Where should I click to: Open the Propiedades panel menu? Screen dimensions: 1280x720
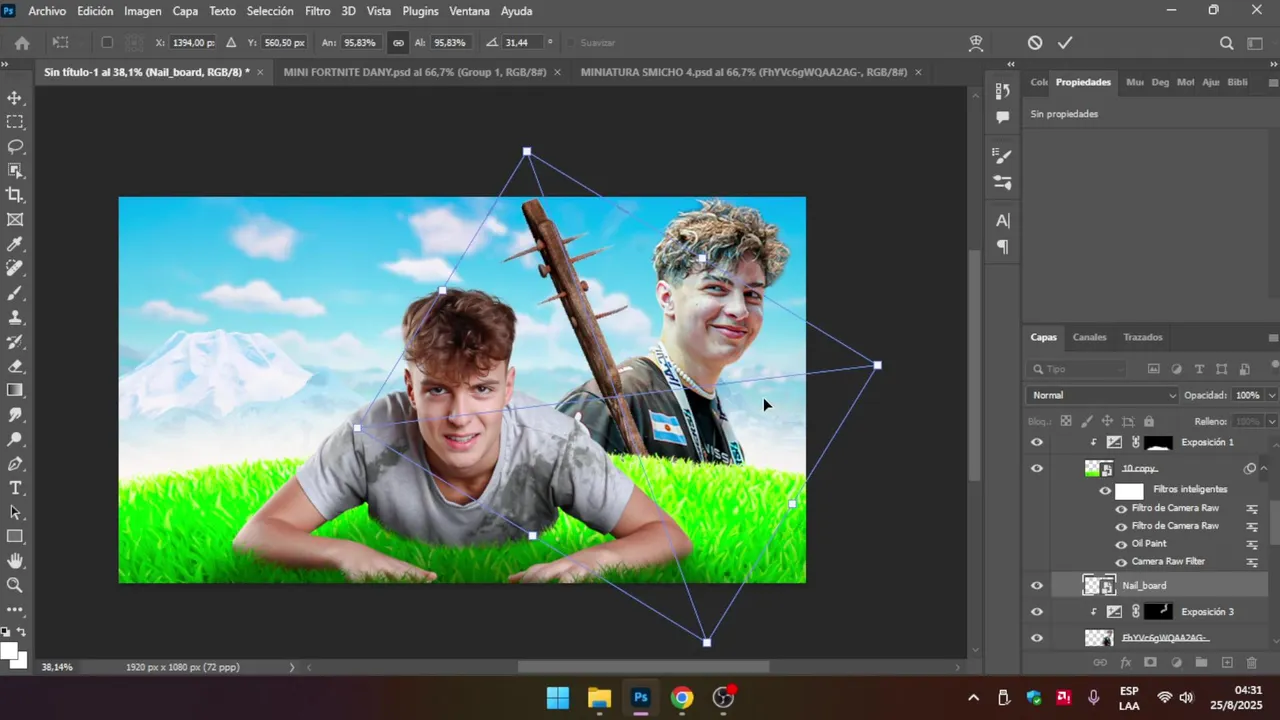pos(1272,83)
